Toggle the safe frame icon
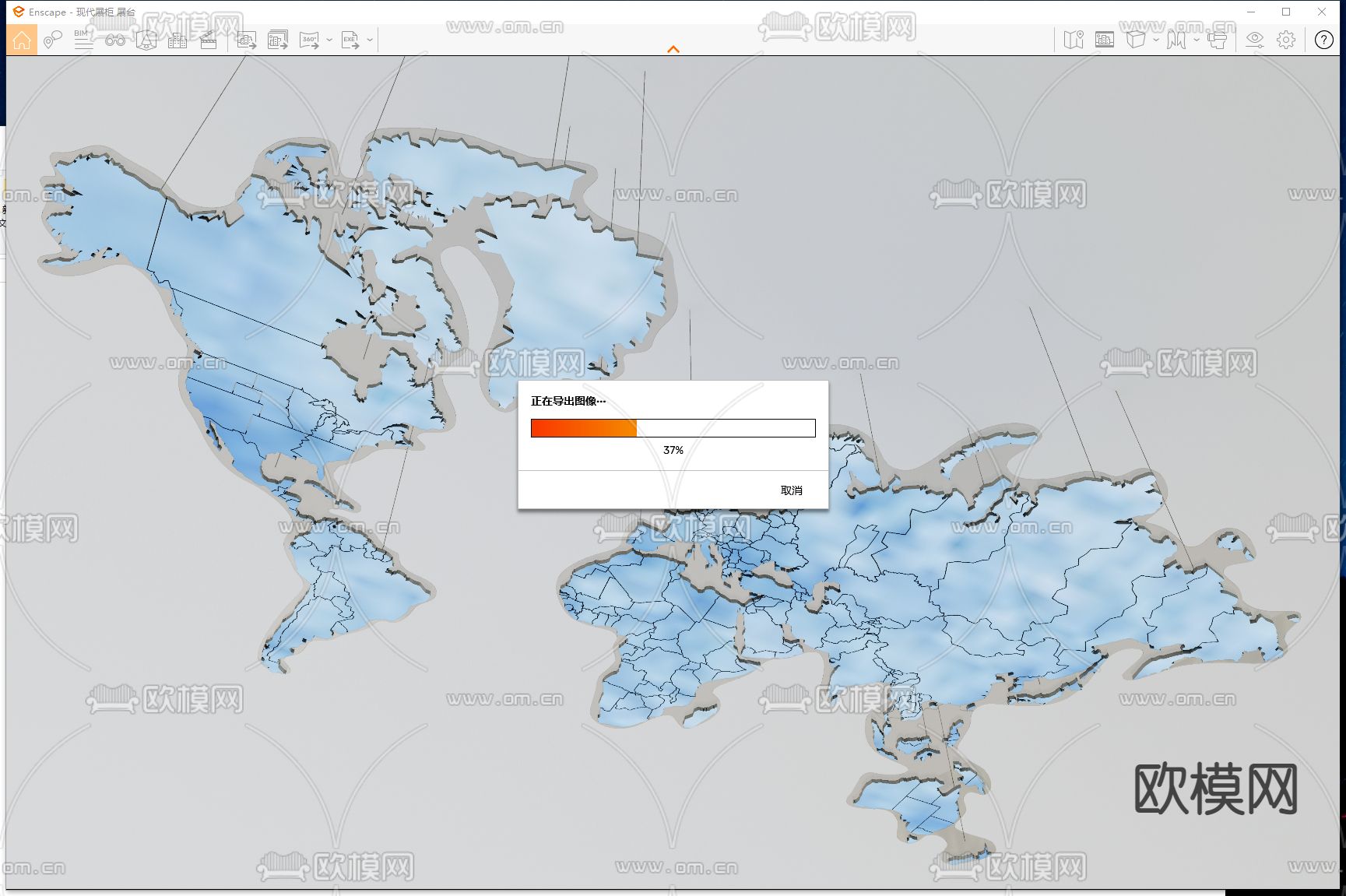The width and height of the screenshot is (1346, 896). [1105, 40]
